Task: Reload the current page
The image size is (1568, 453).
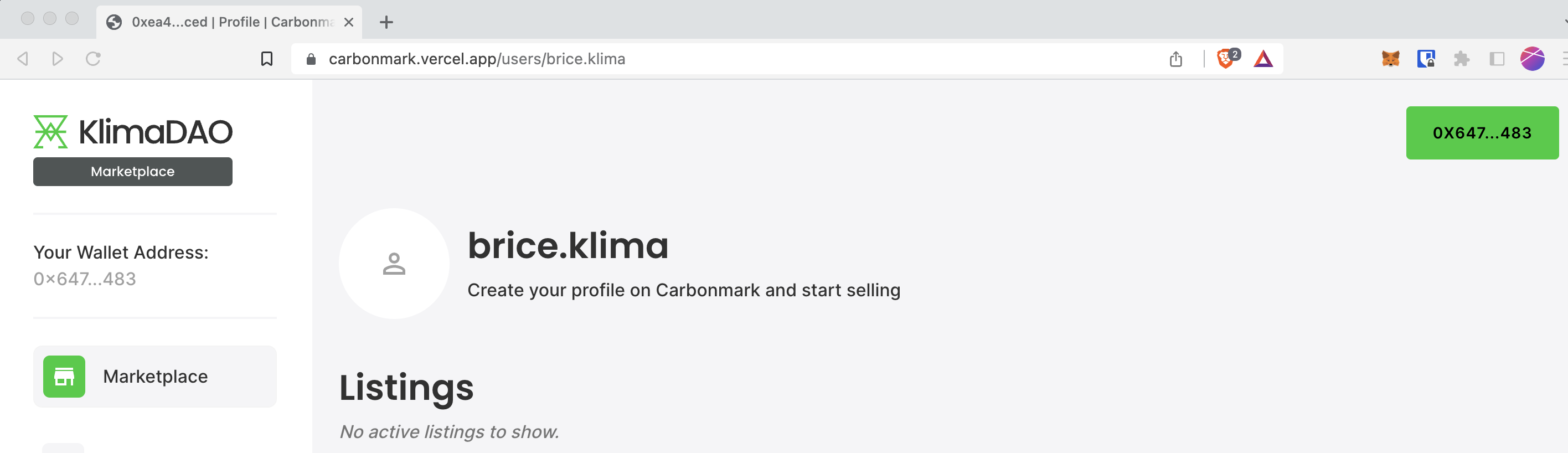Action: (94, 59)
